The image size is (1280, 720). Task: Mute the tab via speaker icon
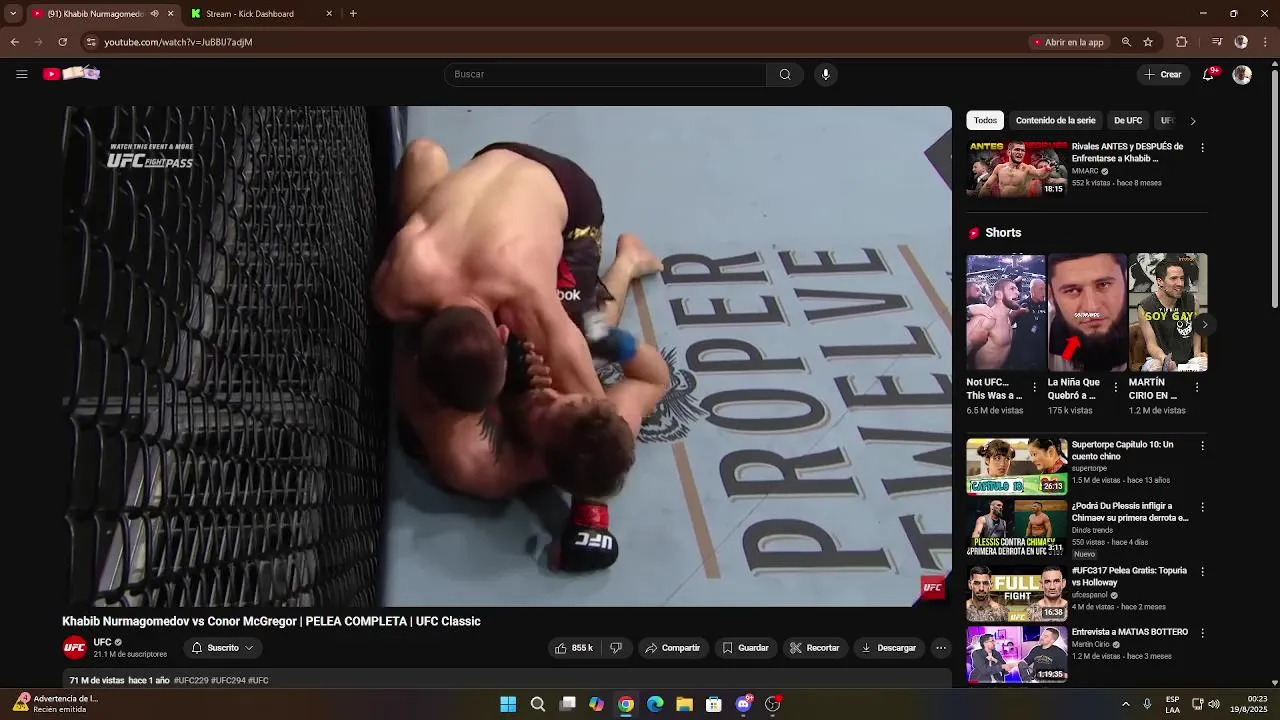[154, 14]
